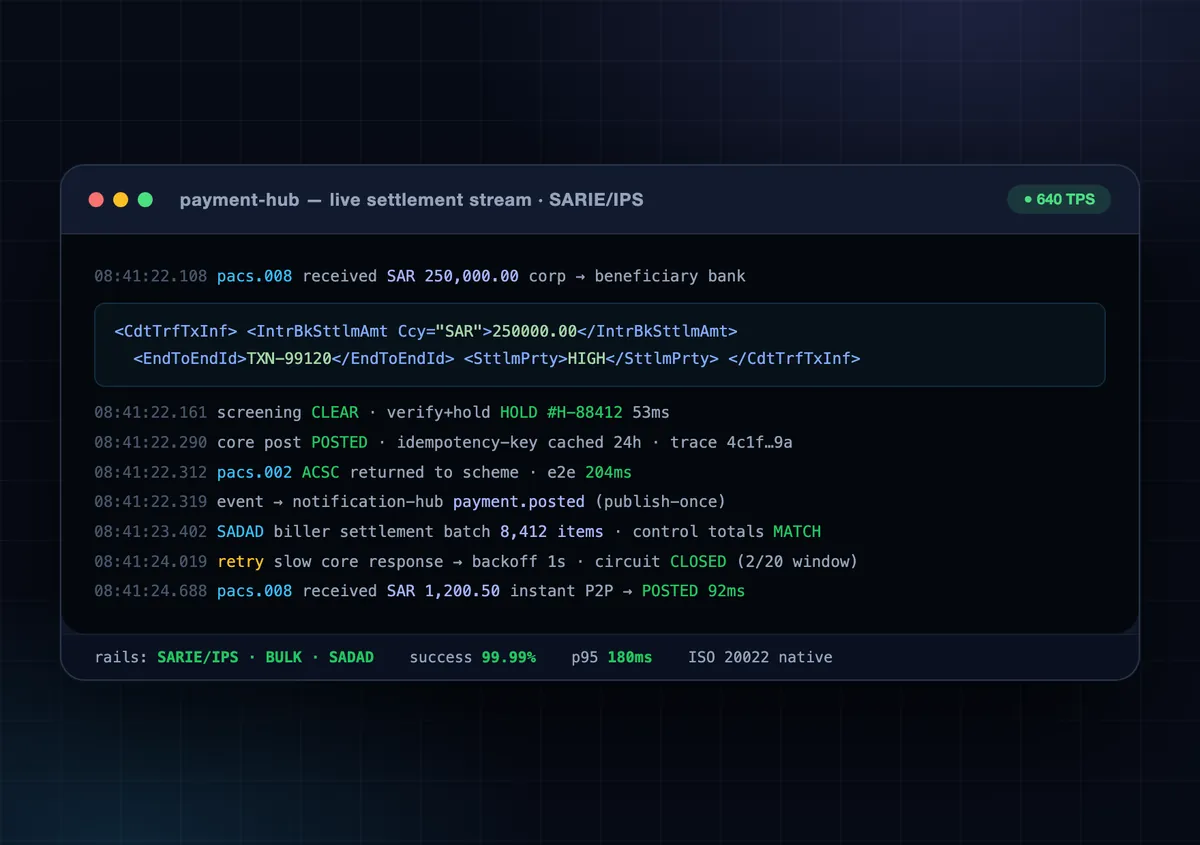Click the Ccy="SAR" attribute
Viewport: 1200px width, 845px height.
(x=440, y=331)
